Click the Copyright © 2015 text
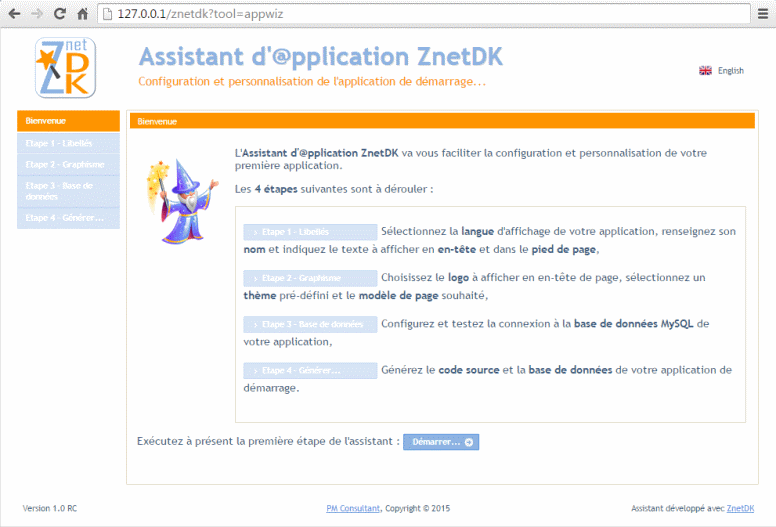 click(418, 508)
